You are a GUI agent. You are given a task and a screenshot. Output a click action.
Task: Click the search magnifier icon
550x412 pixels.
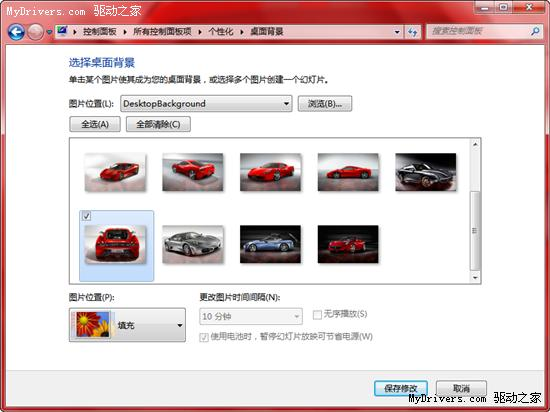[535, 32]
